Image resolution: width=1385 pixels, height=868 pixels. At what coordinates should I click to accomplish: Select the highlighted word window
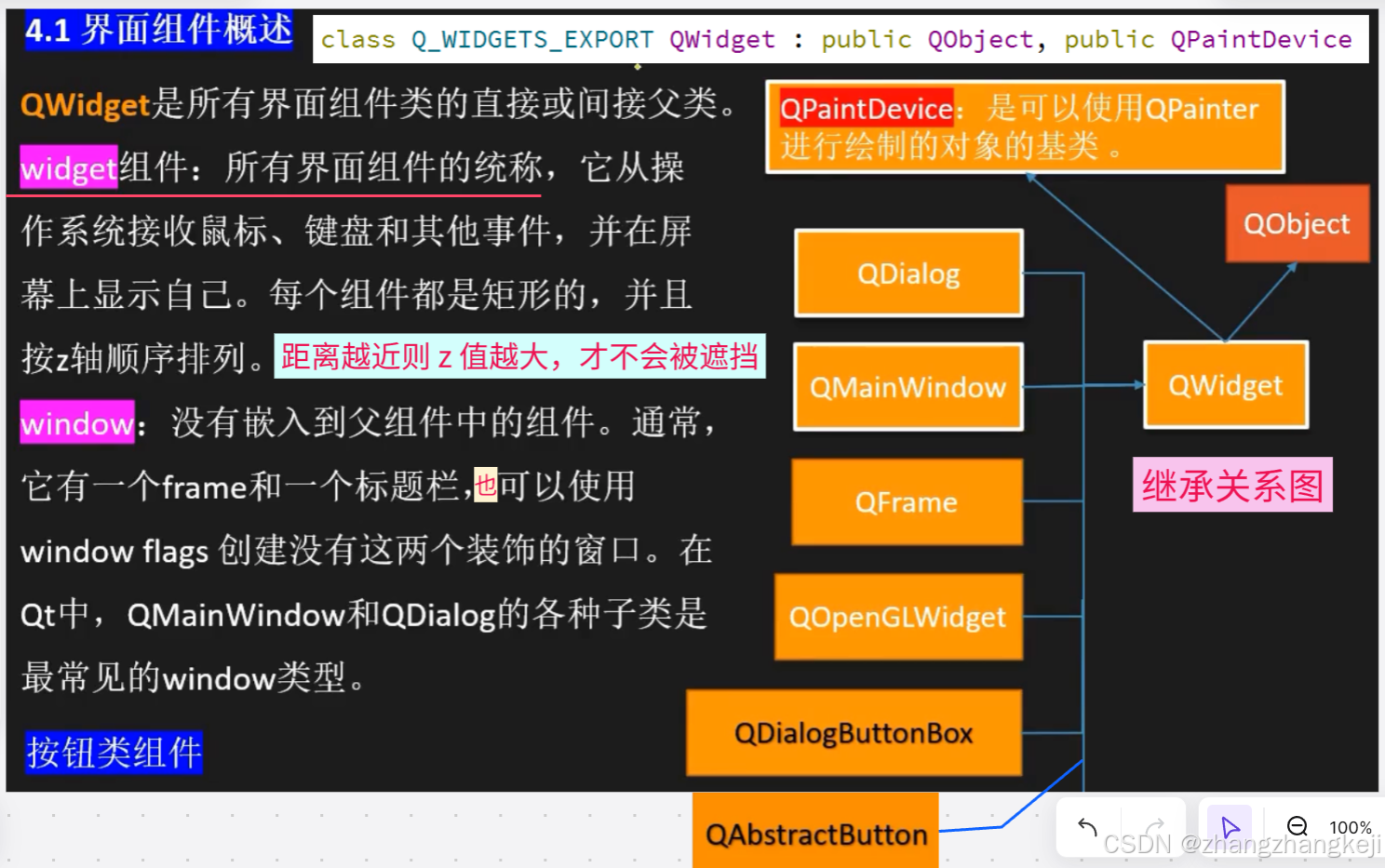coord(77,423)
